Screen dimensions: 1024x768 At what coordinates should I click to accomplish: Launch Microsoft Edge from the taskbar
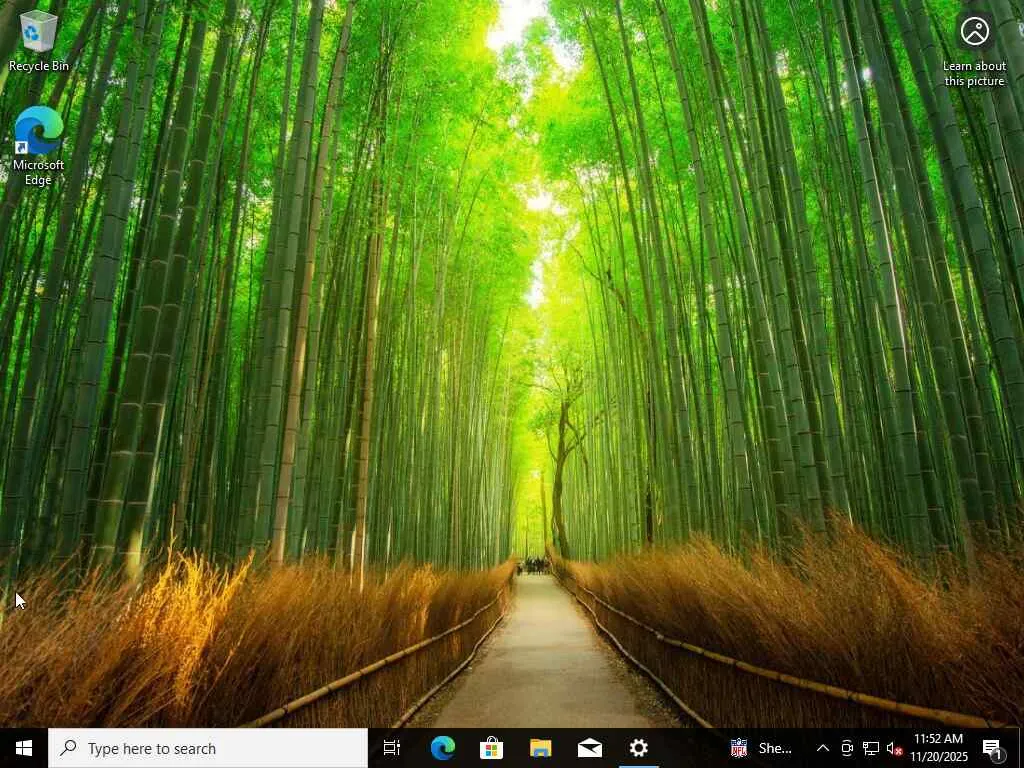[x=442, y=748]
